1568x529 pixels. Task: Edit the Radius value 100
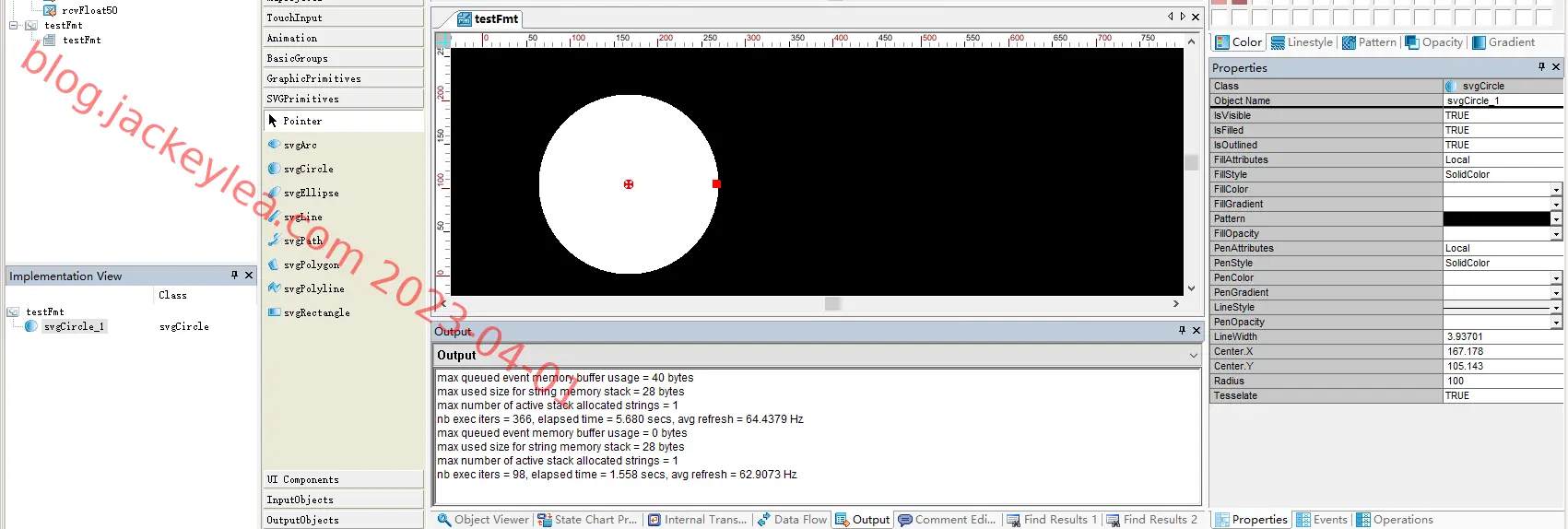1503,381
